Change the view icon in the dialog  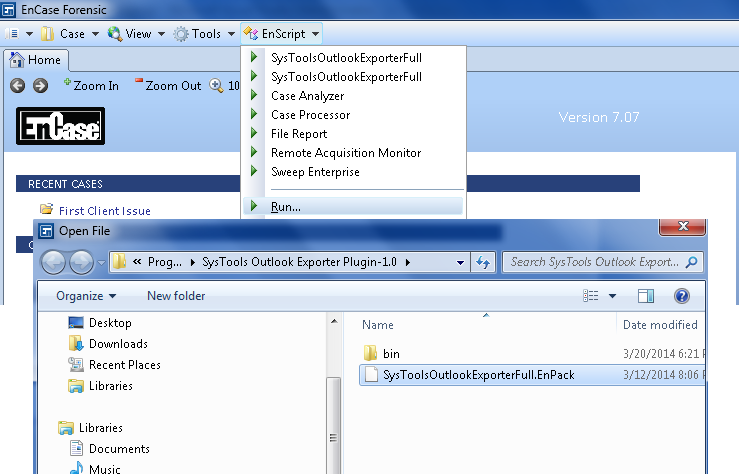pos(591,296)
